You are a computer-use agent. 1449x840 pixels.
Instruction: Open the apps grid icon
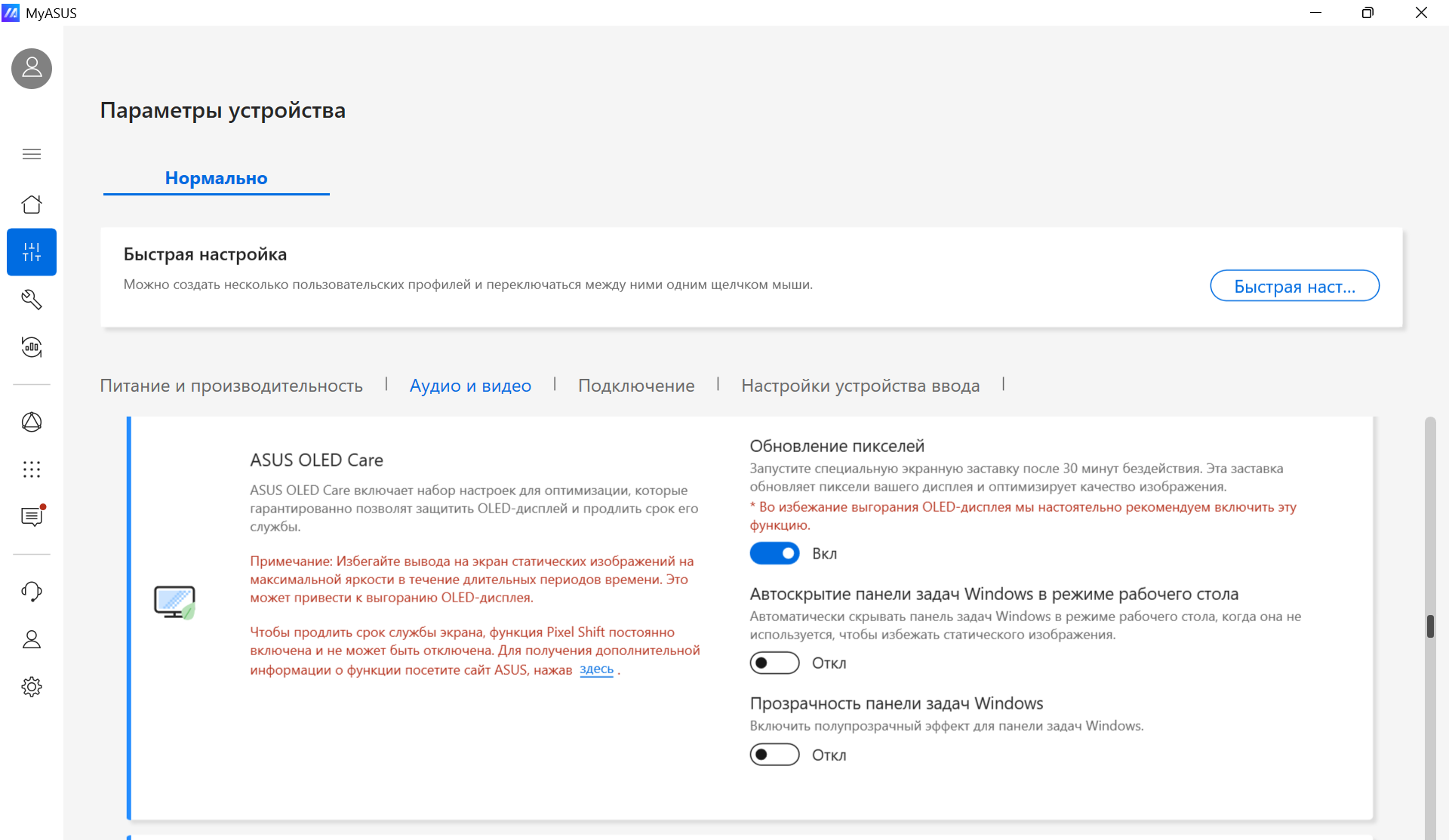[32, 469]
